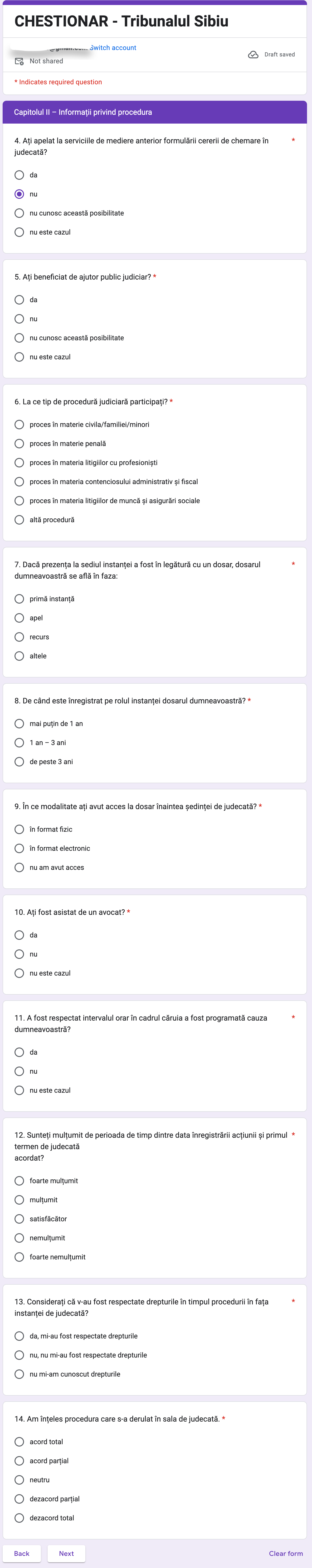Select 'da' for question 4 mediation services
The height and width of the screenshot is (1568, 312).
tap(19, 175)
